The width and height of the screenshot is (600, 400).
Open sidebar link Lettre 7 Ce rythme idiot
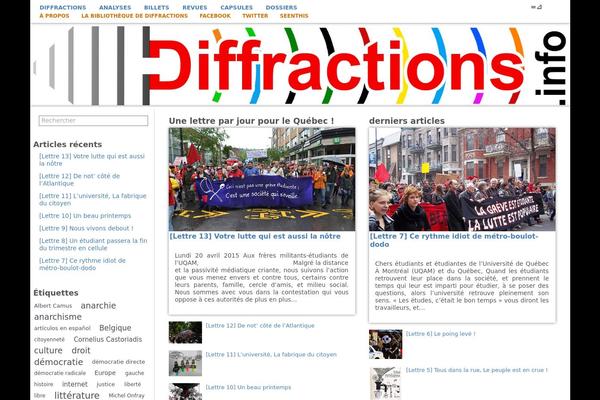pyautogui.click(x=82, y=264)
